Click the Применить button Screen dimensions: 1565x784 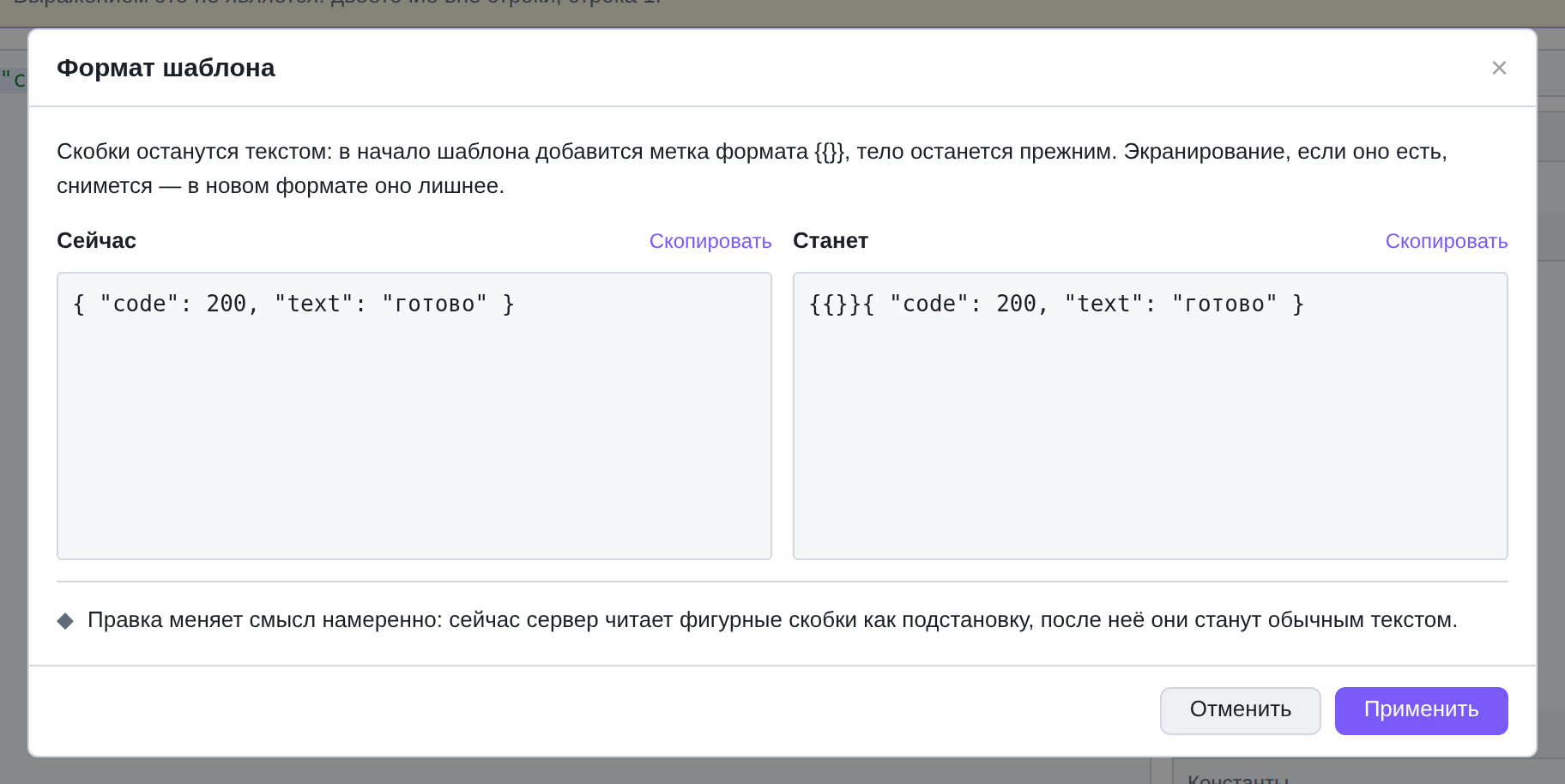click(x=1422, y=710)
